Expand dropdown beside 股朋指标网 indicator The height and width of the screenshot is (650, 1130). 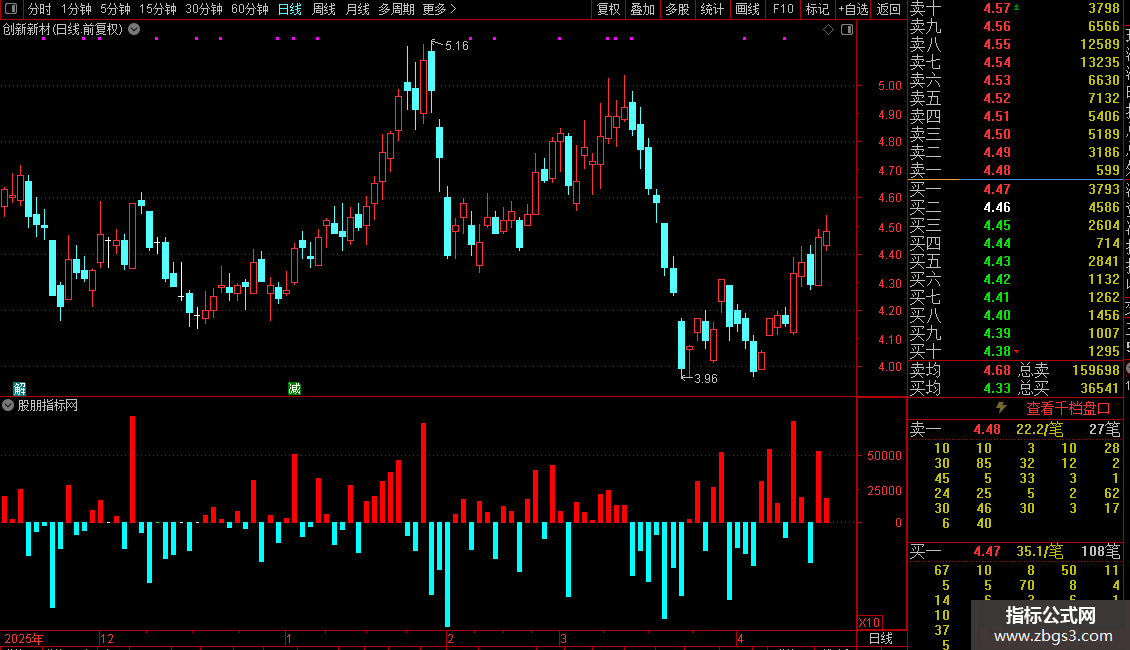(8, 405)
